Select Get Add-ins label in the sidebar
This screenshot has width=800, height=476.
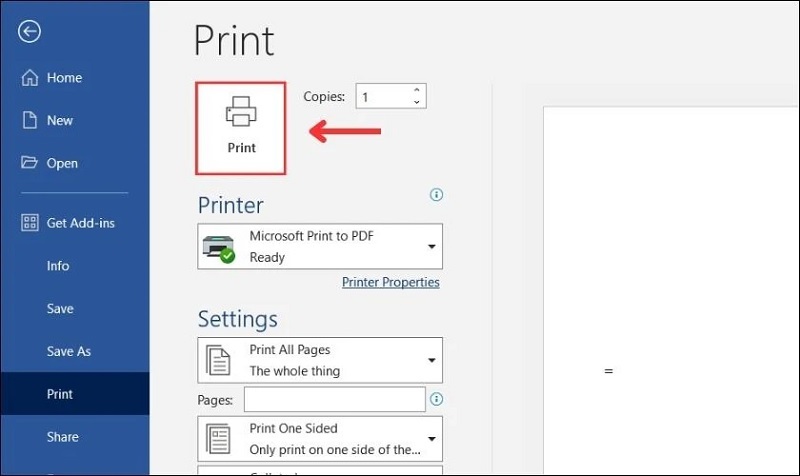tap(81, 223)
